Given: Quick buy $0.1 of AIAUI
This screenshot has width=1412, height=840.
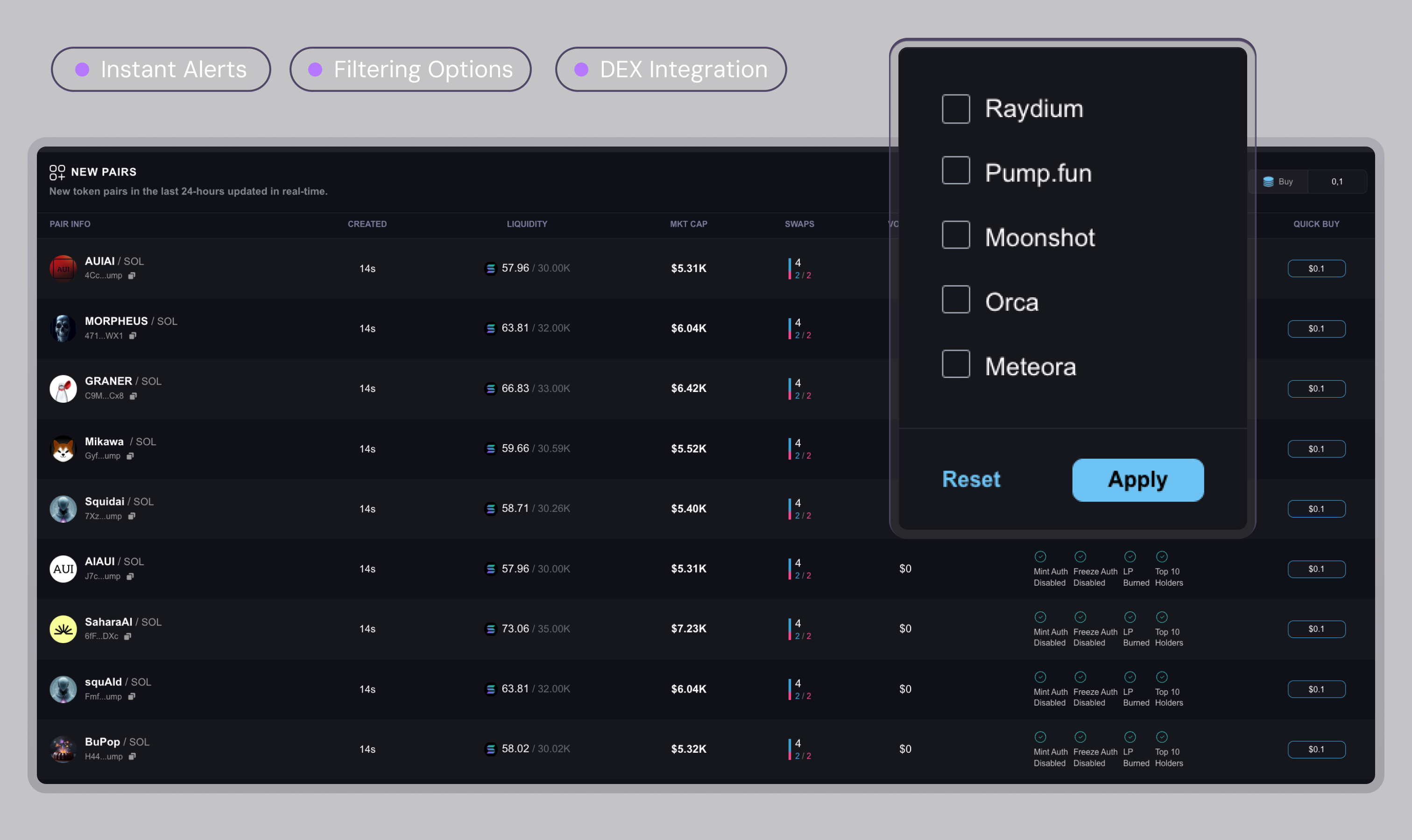Looking at the screenshot, I should tap(1316, 569).
